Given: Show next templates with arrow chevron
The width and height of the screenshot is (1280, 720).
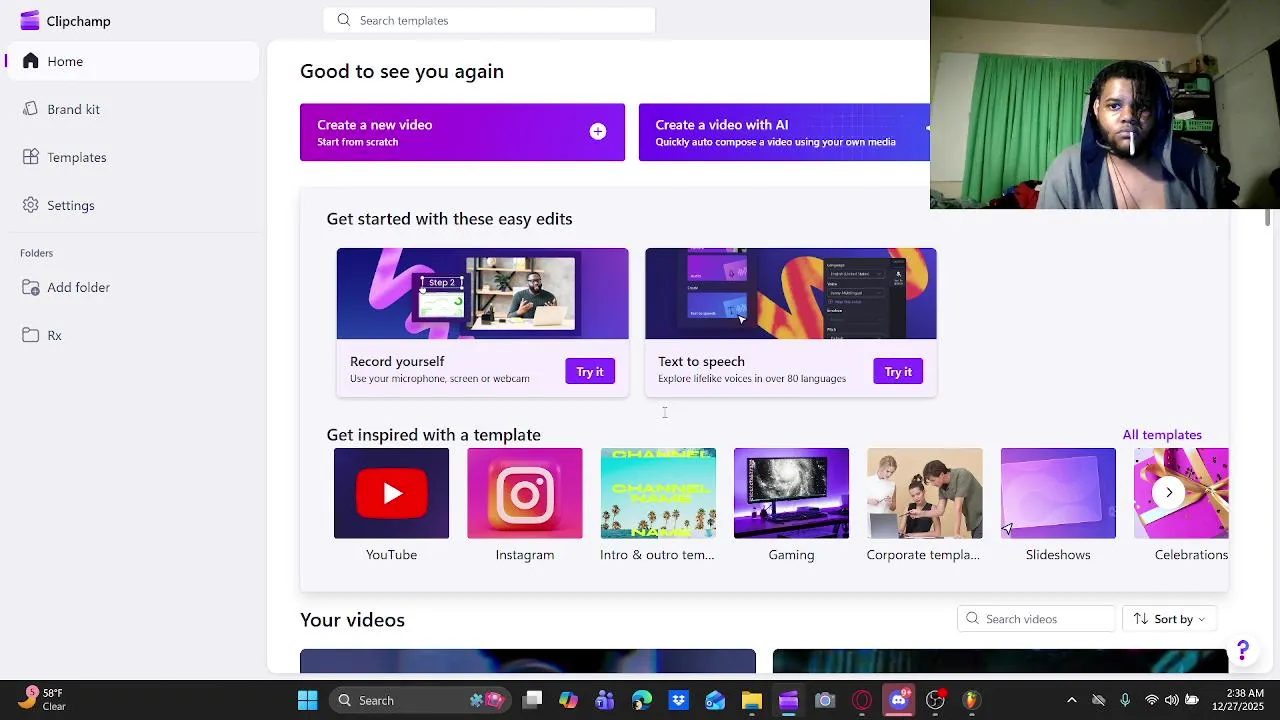Looking at the screenshot, I should tap(1169, 492).
